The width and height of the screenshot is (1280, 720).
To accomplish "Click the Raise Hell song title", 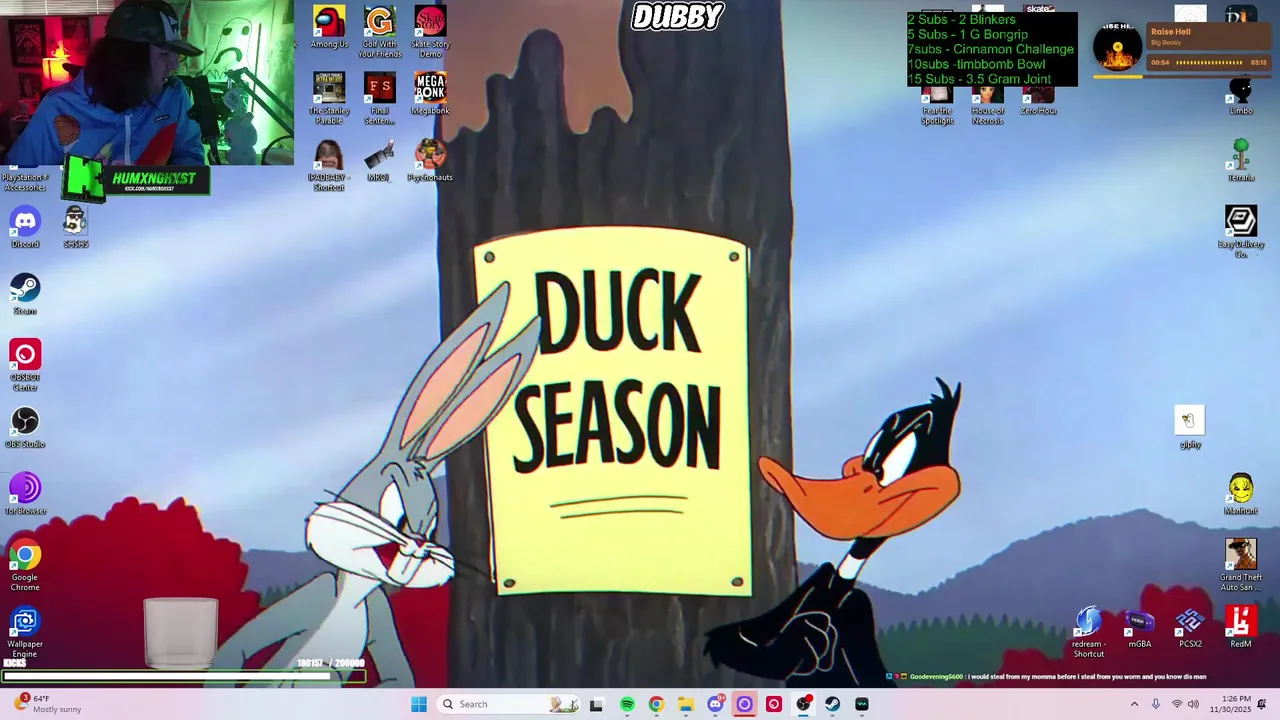I will pos(1171,32).
